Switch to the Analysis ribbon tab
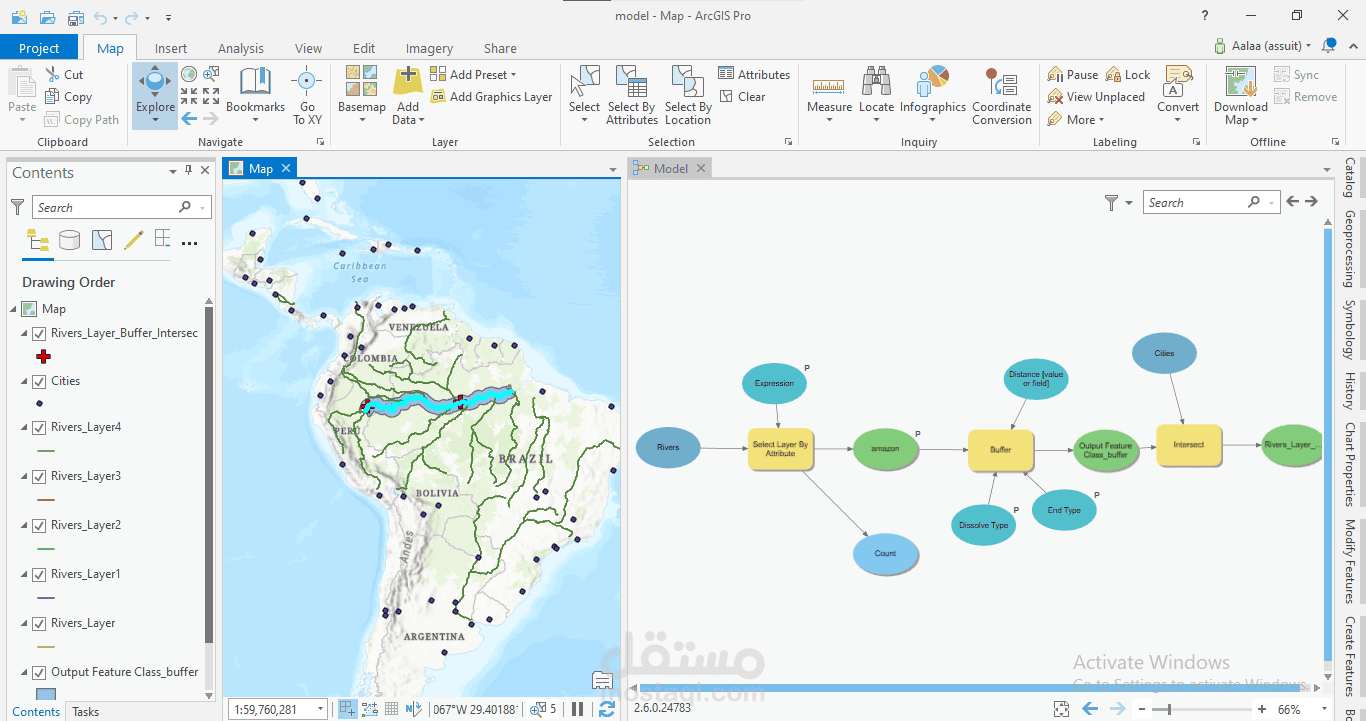 (x=241, y=48)
